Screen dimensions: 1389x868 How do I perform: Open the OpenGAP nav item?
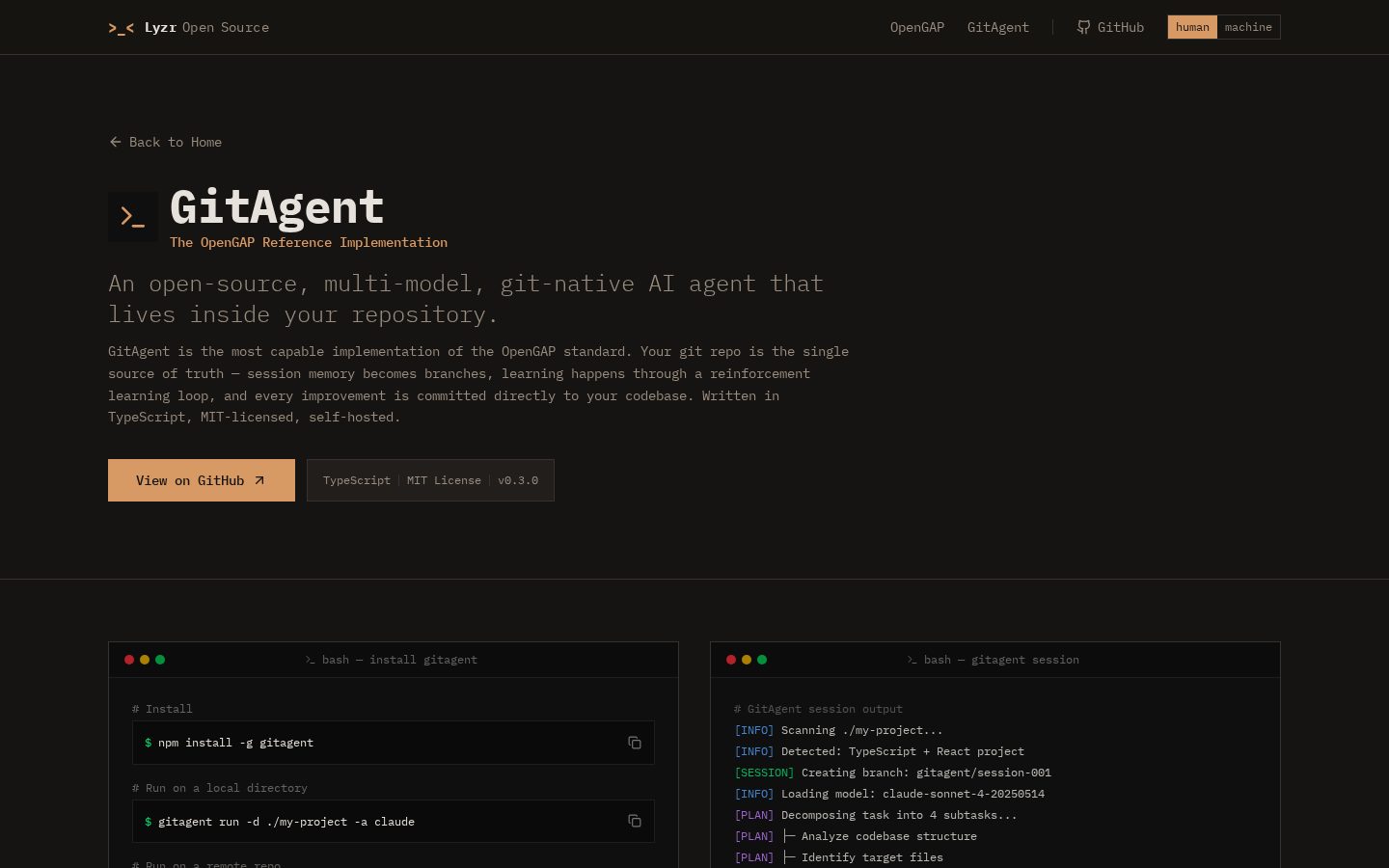click(x=917, y=28)
